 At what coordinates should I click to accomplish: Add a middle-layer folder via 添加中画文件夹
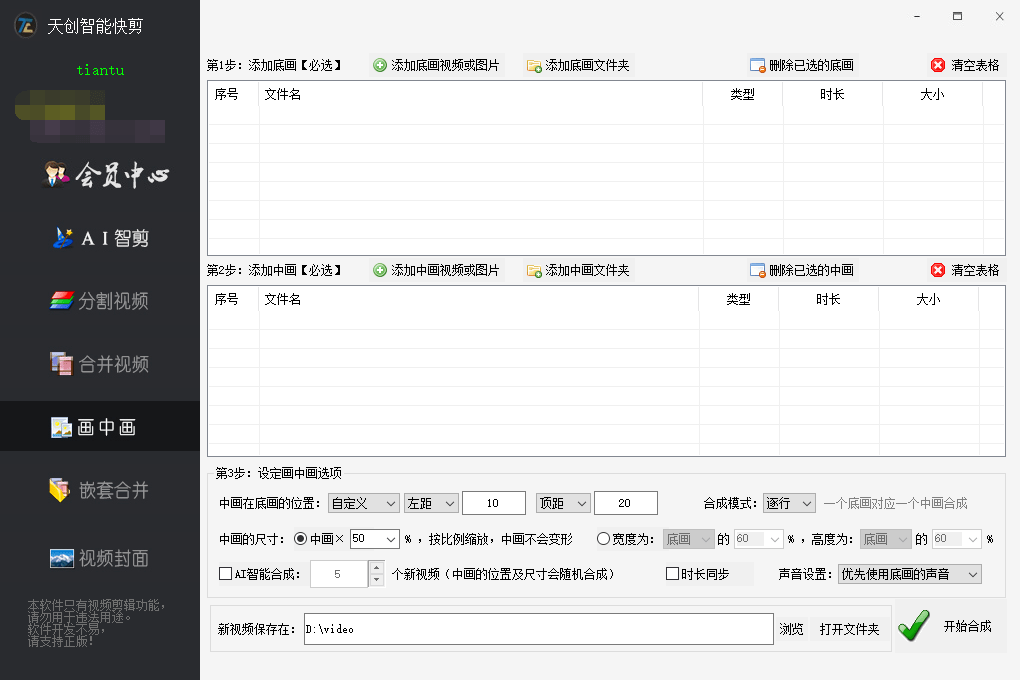tap(577, 269)
